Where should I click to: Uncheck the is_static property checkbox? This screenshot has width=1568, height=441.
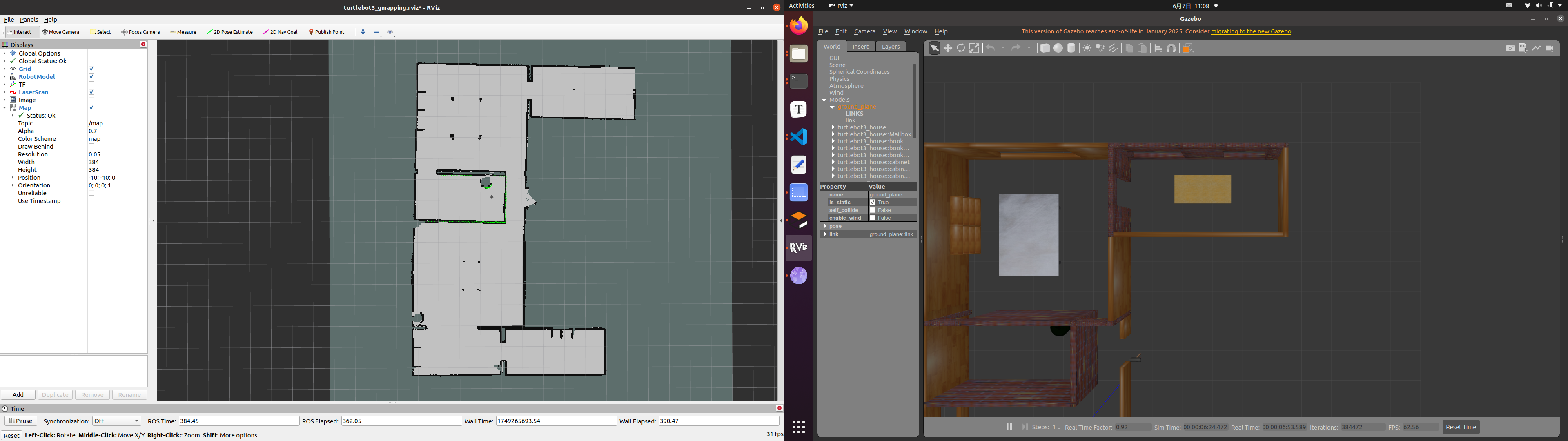coord(872,202)
